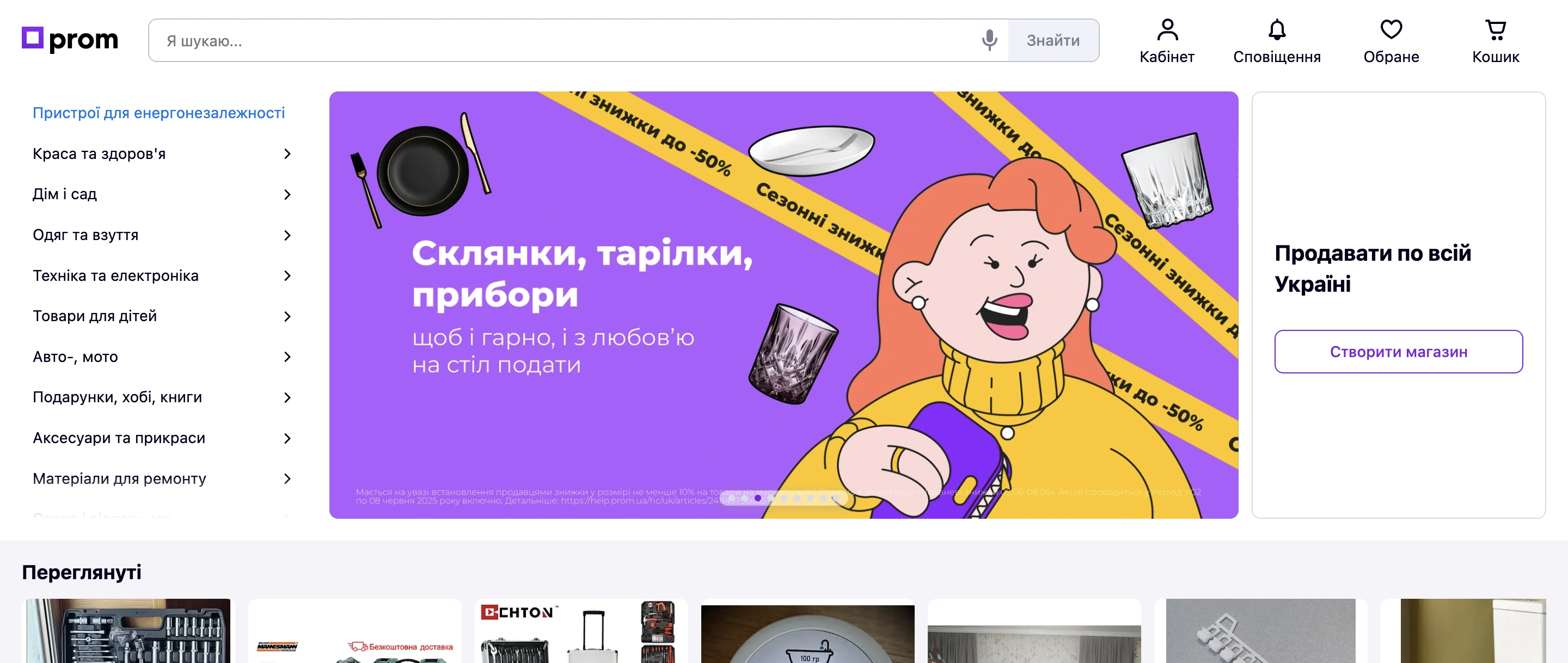
Task: Expand Техніка та електроніка chevron
Action: 287,276
